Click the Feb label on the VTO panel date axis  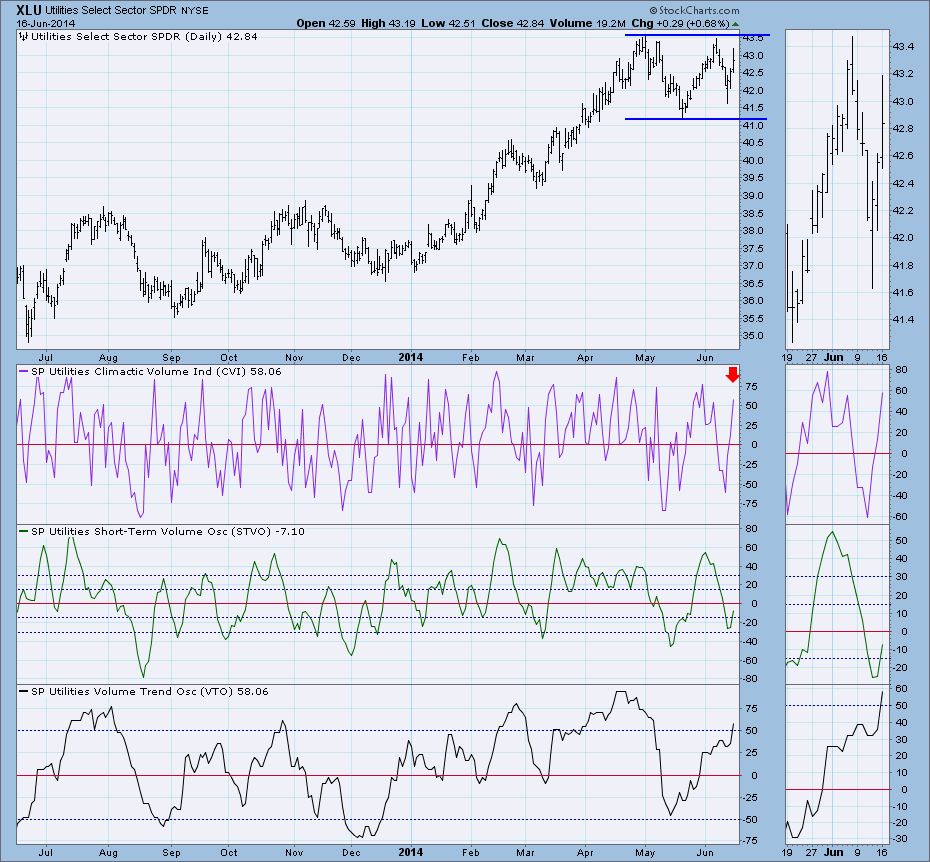(x=470, y=853)
